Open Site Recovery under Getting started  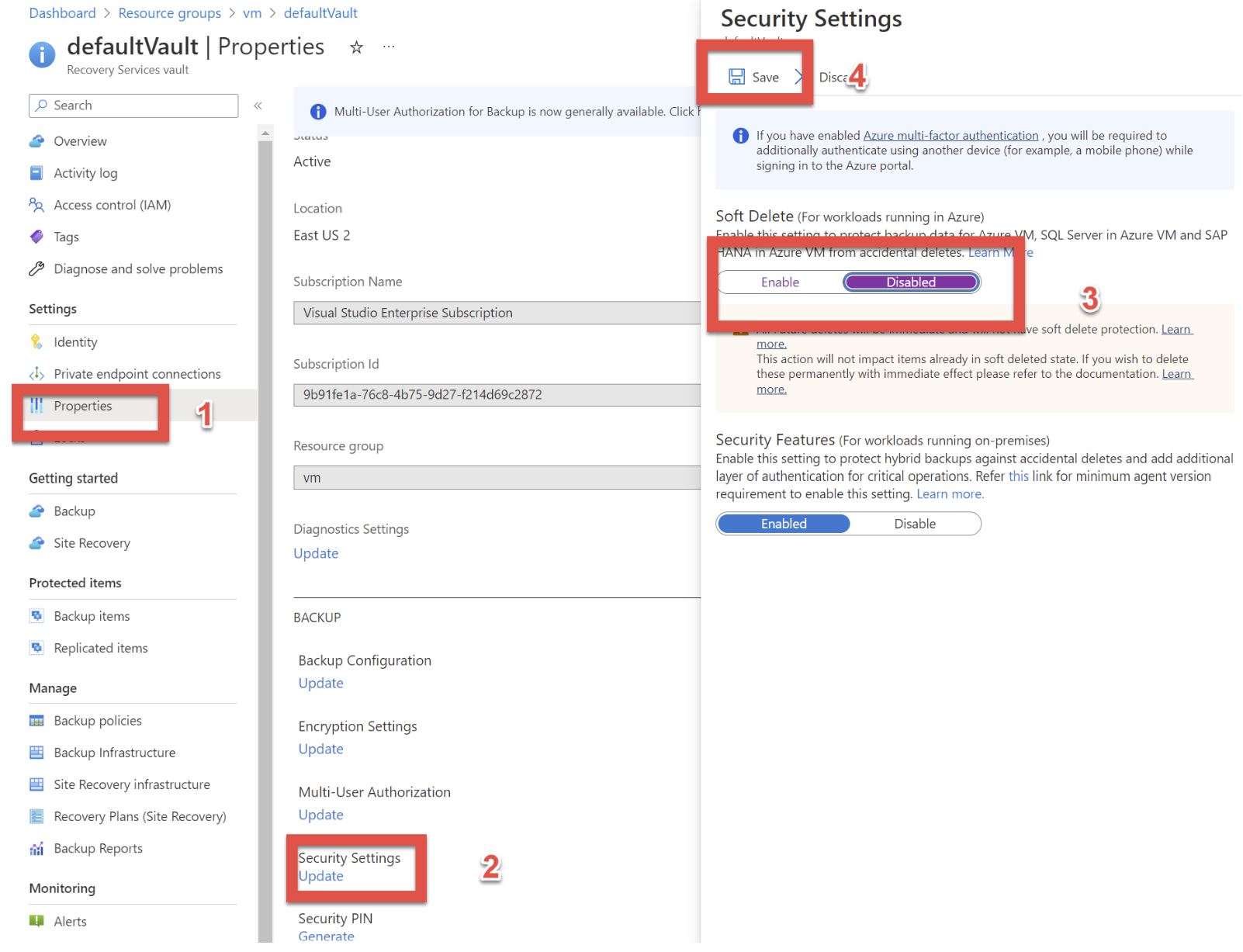(92, 543)
